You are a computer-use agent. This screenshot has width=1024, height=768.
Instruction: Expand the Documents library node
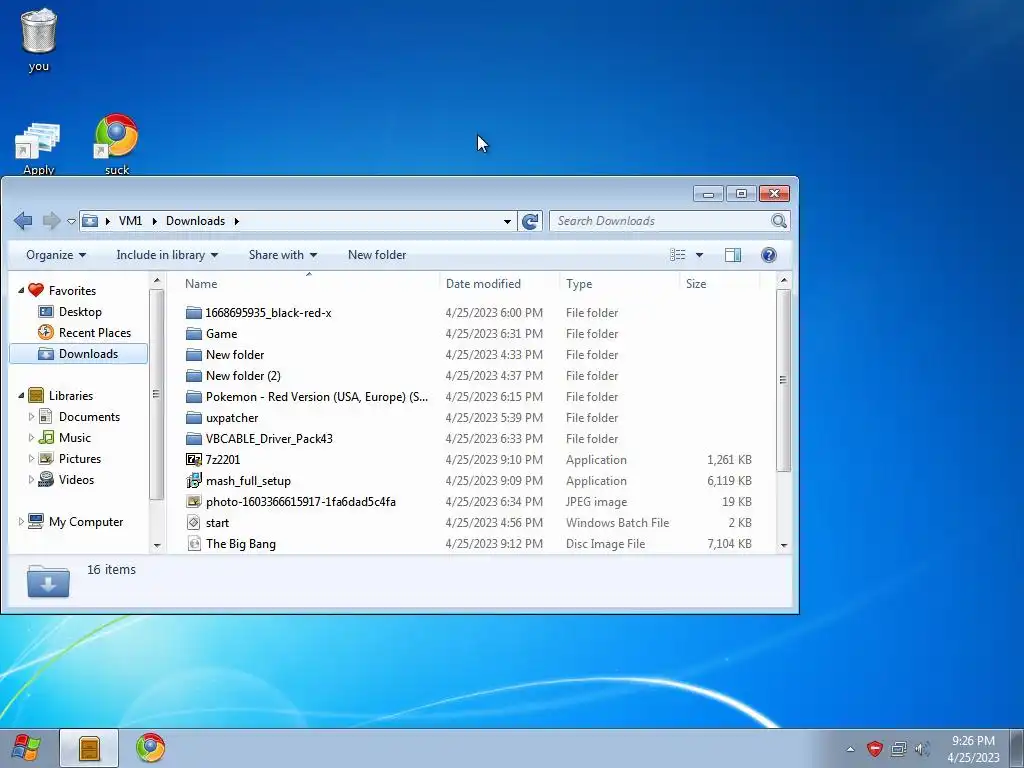coord(31,416)
